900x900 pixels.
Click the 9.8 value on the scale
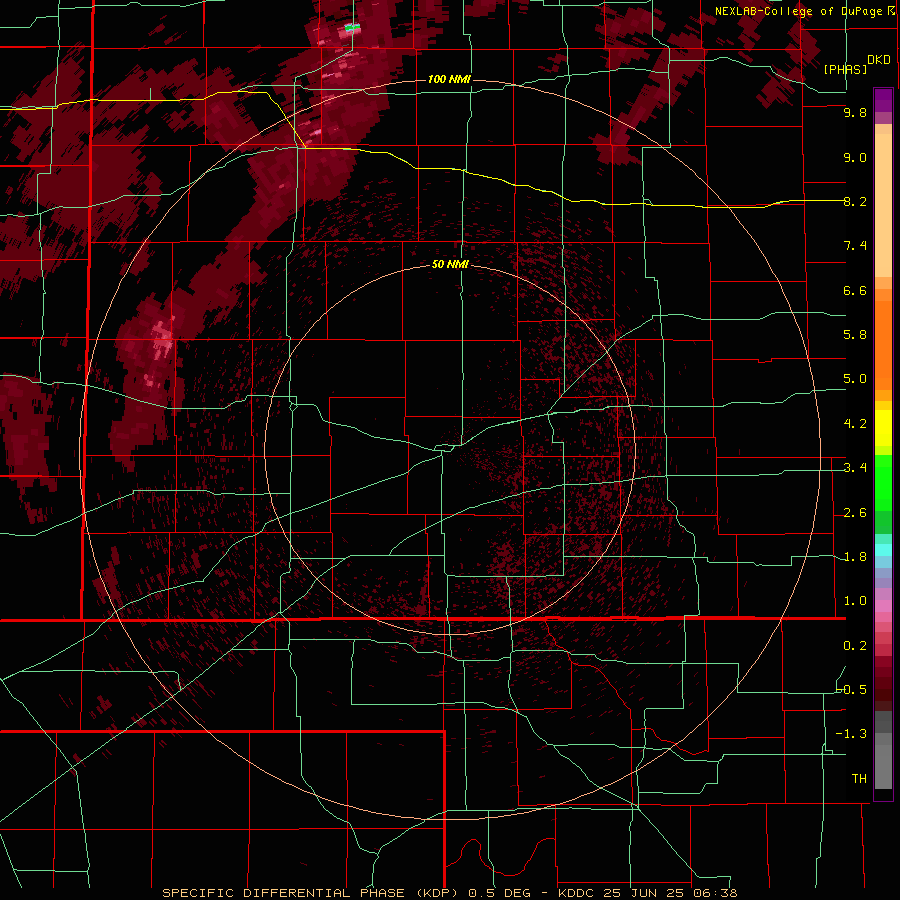click(x=855, y=112)
